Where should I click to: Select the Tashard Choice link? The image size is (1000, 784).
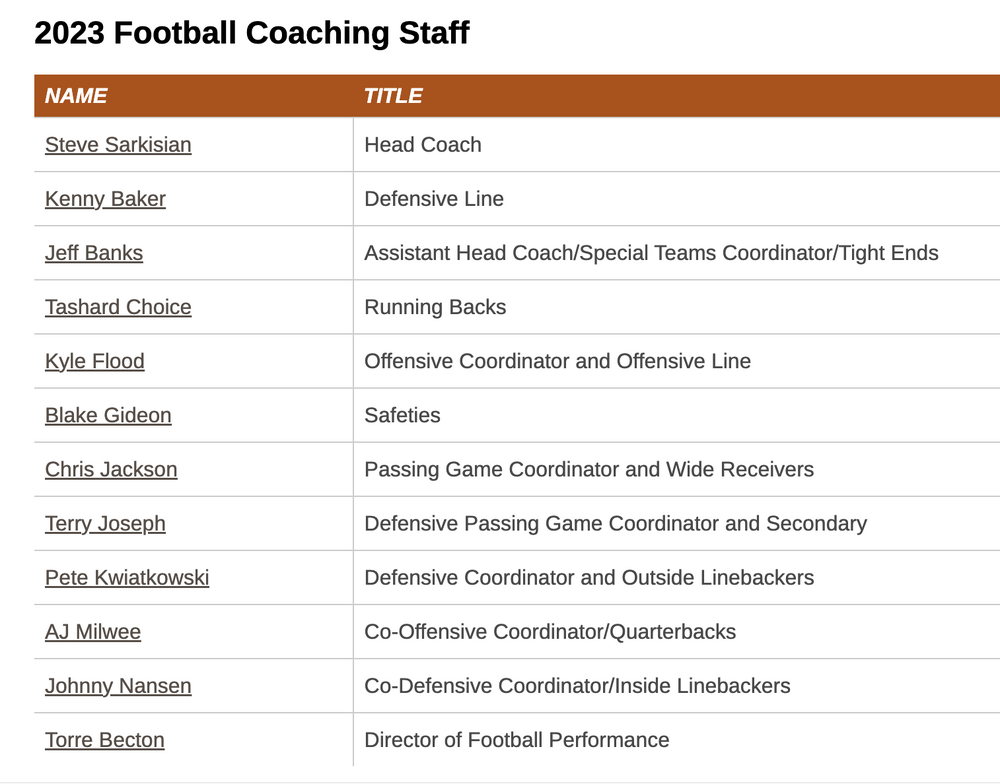pos(118,307)
